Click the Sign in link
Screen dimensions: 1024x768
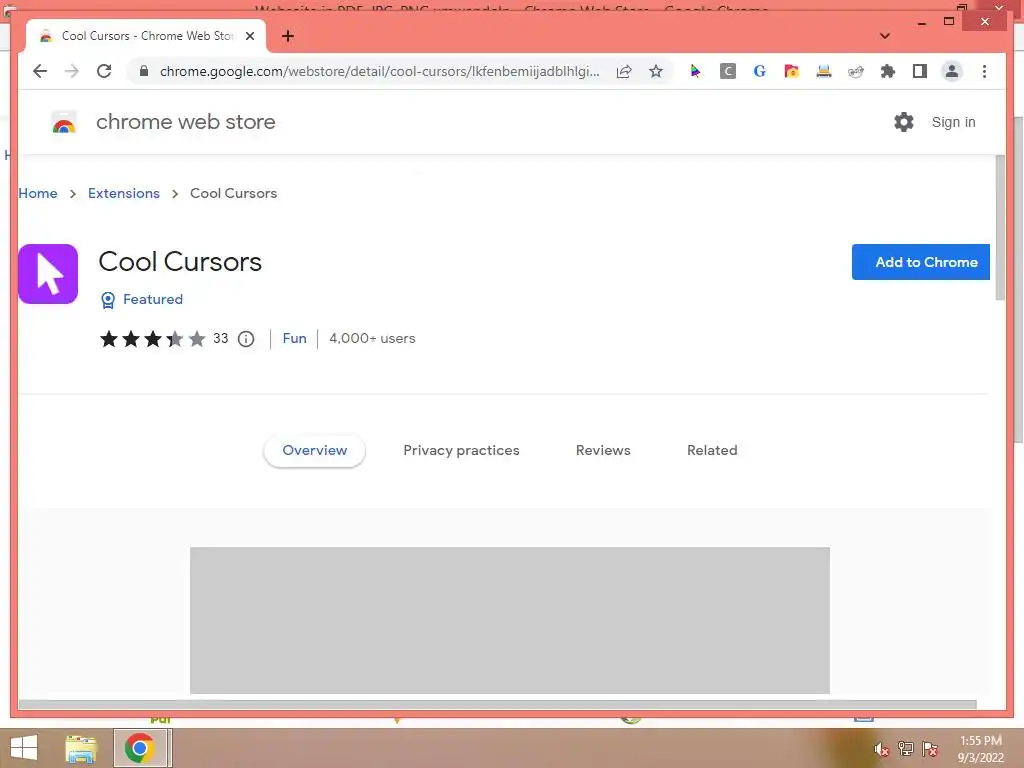[953, 122]
